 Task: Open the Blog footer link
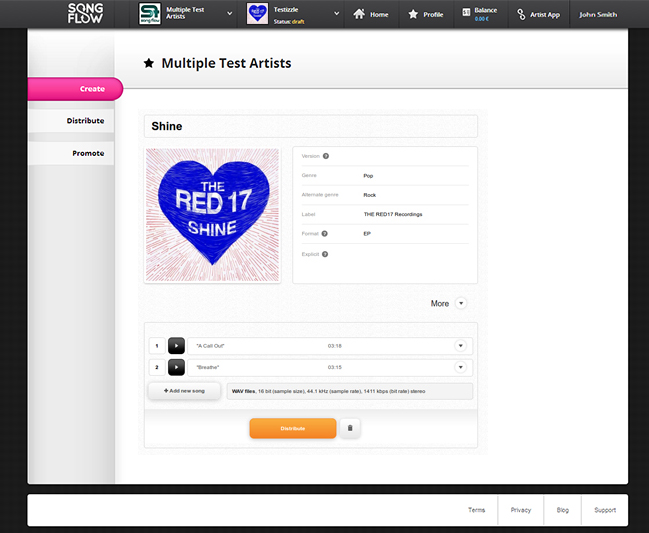562,510
